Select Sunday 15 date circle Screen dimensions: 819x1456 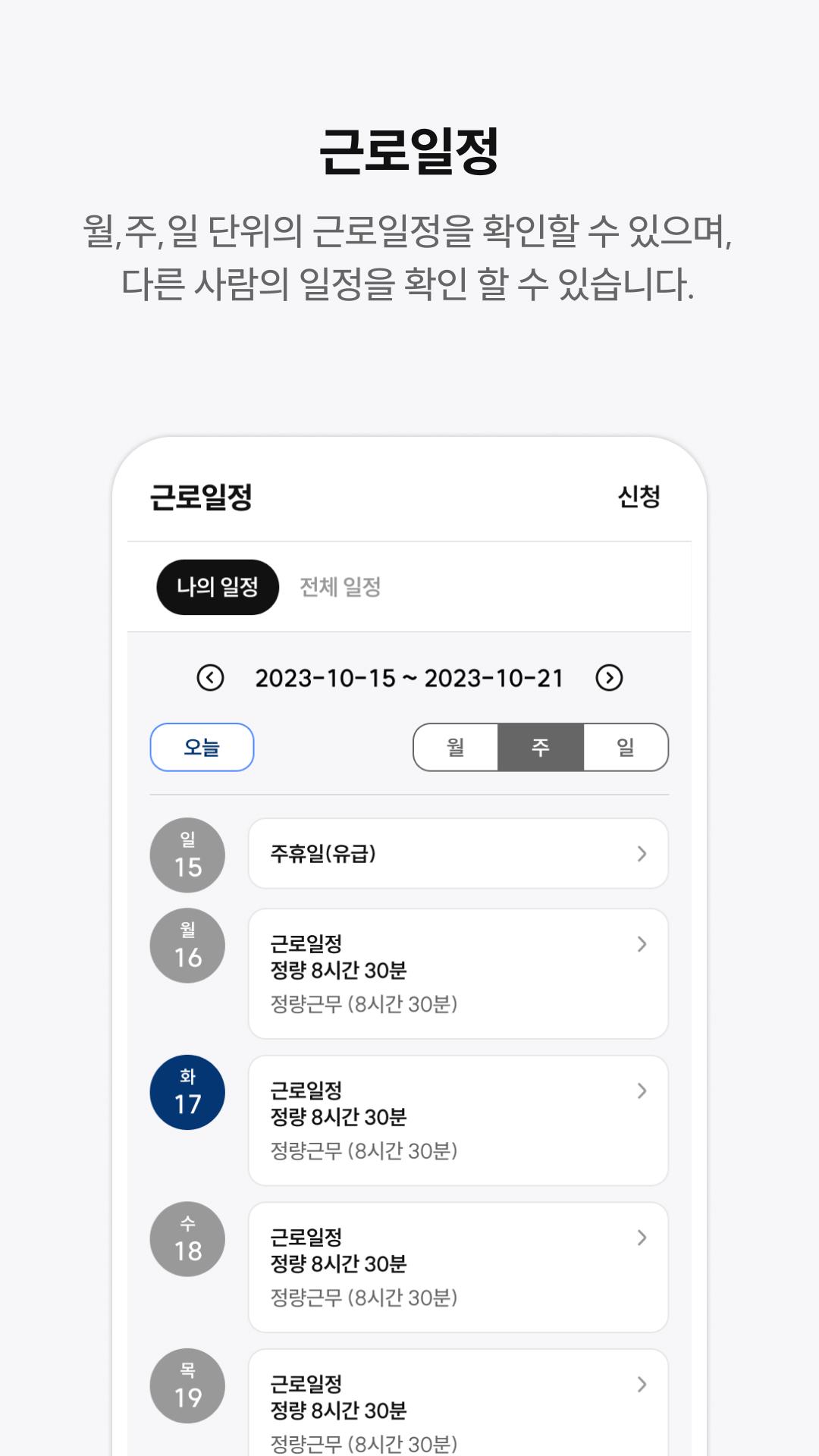pyautogui.click(x=187, y=855)
